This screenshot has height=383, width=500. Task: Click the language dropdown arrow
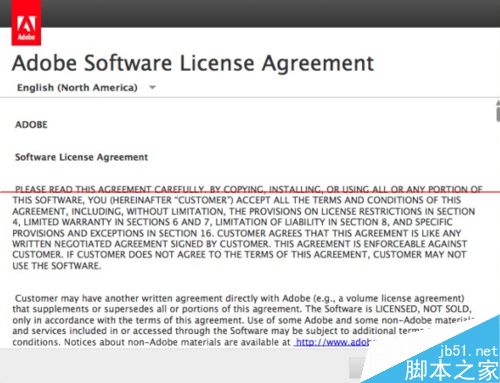click(152, 88)
